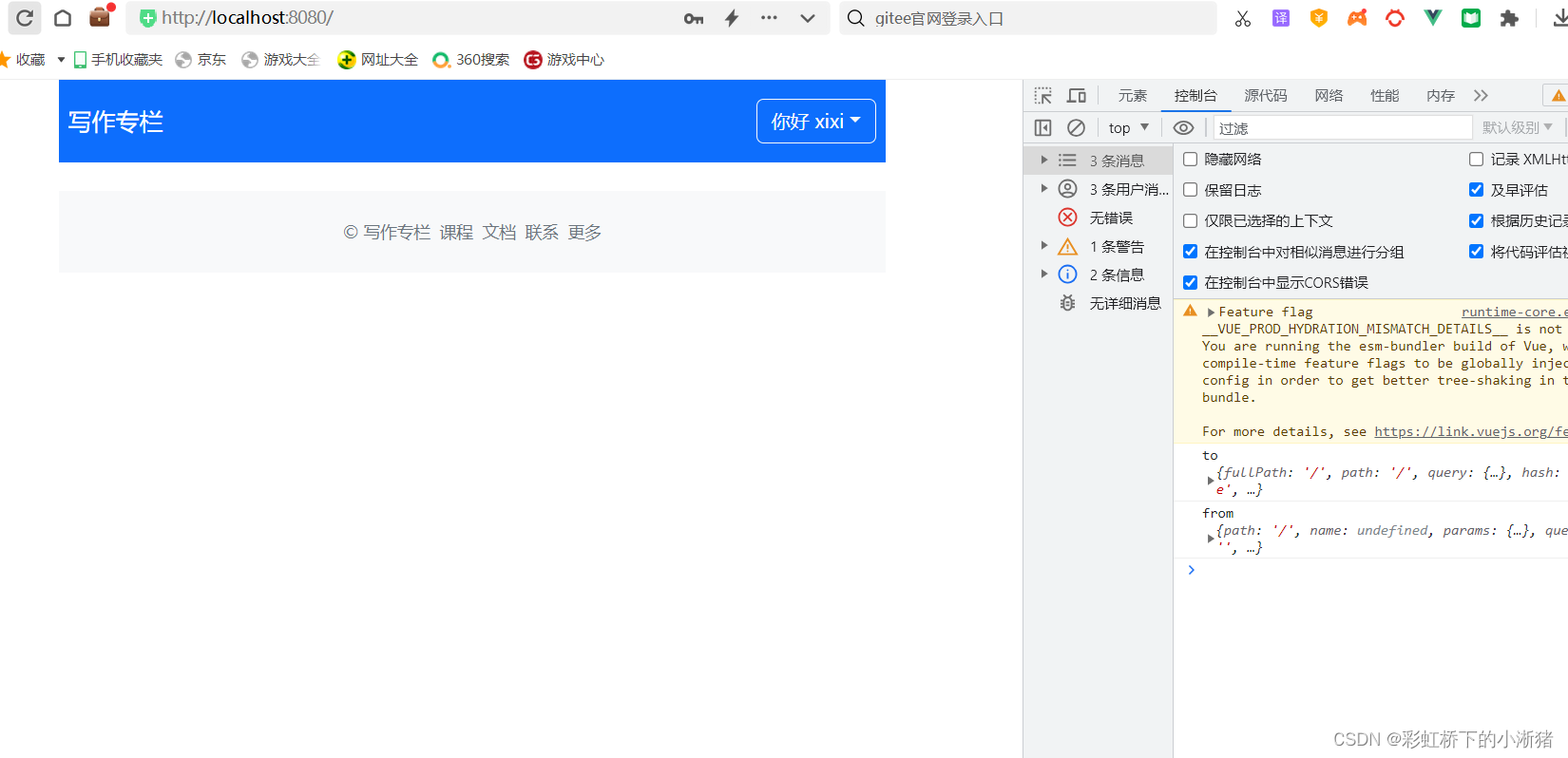Click the 更多 footer link
The image size is (1568, 758).
pyautogui.click(x=584, y=233)
